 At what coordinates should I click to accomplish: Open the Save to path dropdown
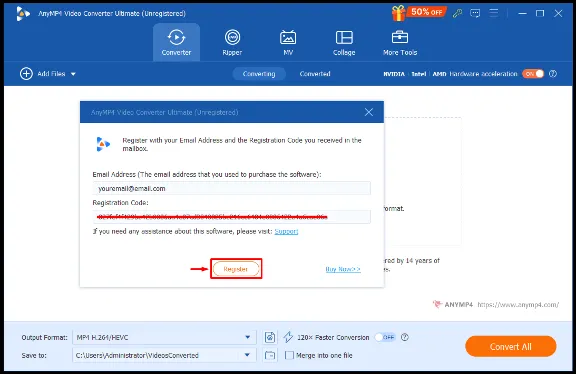[164, 355]
